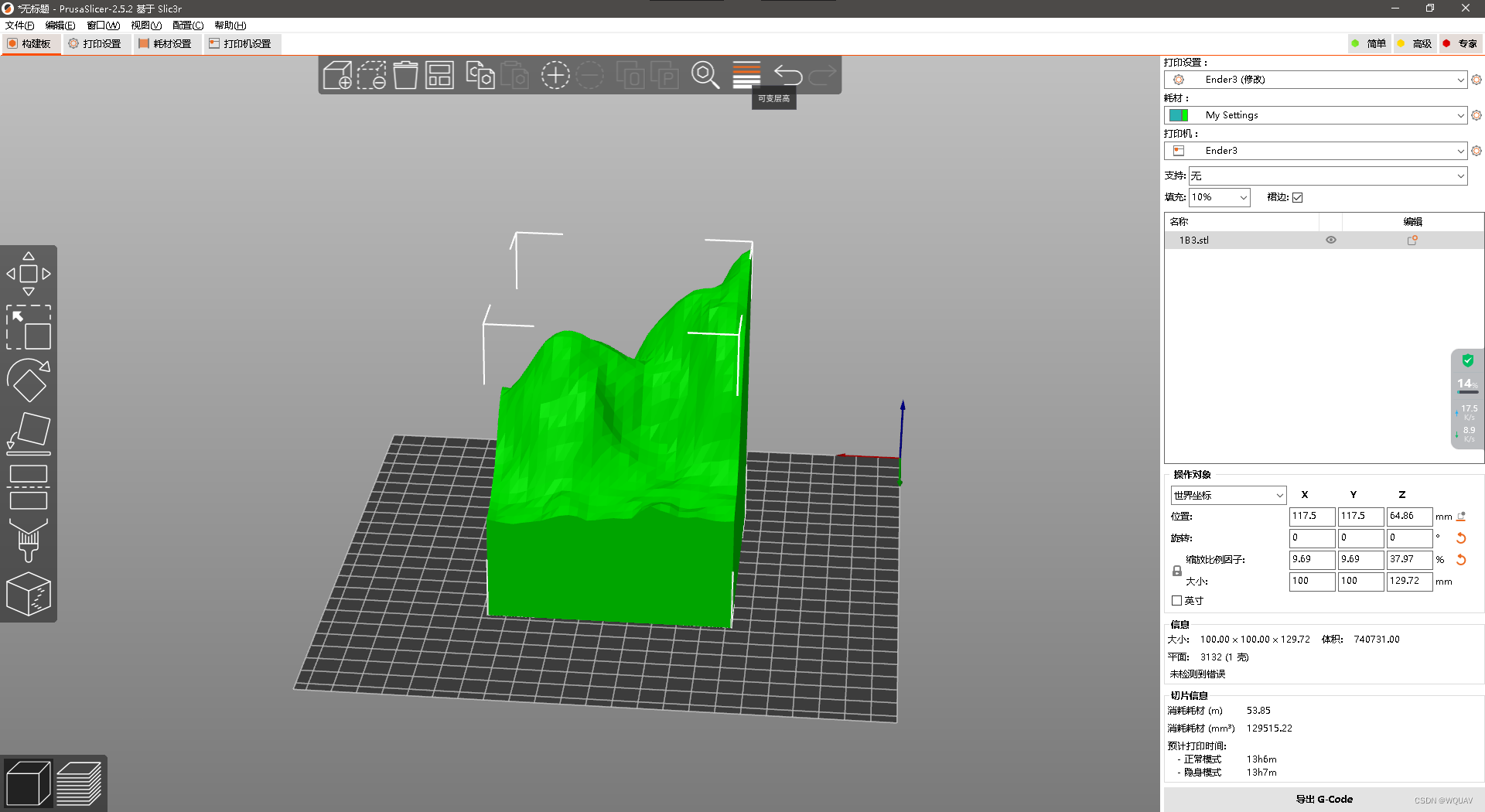Click the filament color swatch
The width and height of the screenshot is (1485, 812).
1179,115
